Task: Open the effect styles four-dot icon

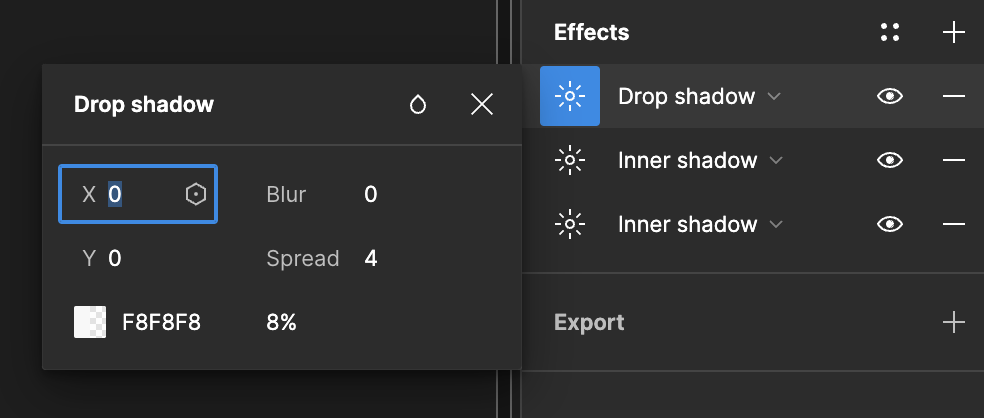Action: pos(890,33)
